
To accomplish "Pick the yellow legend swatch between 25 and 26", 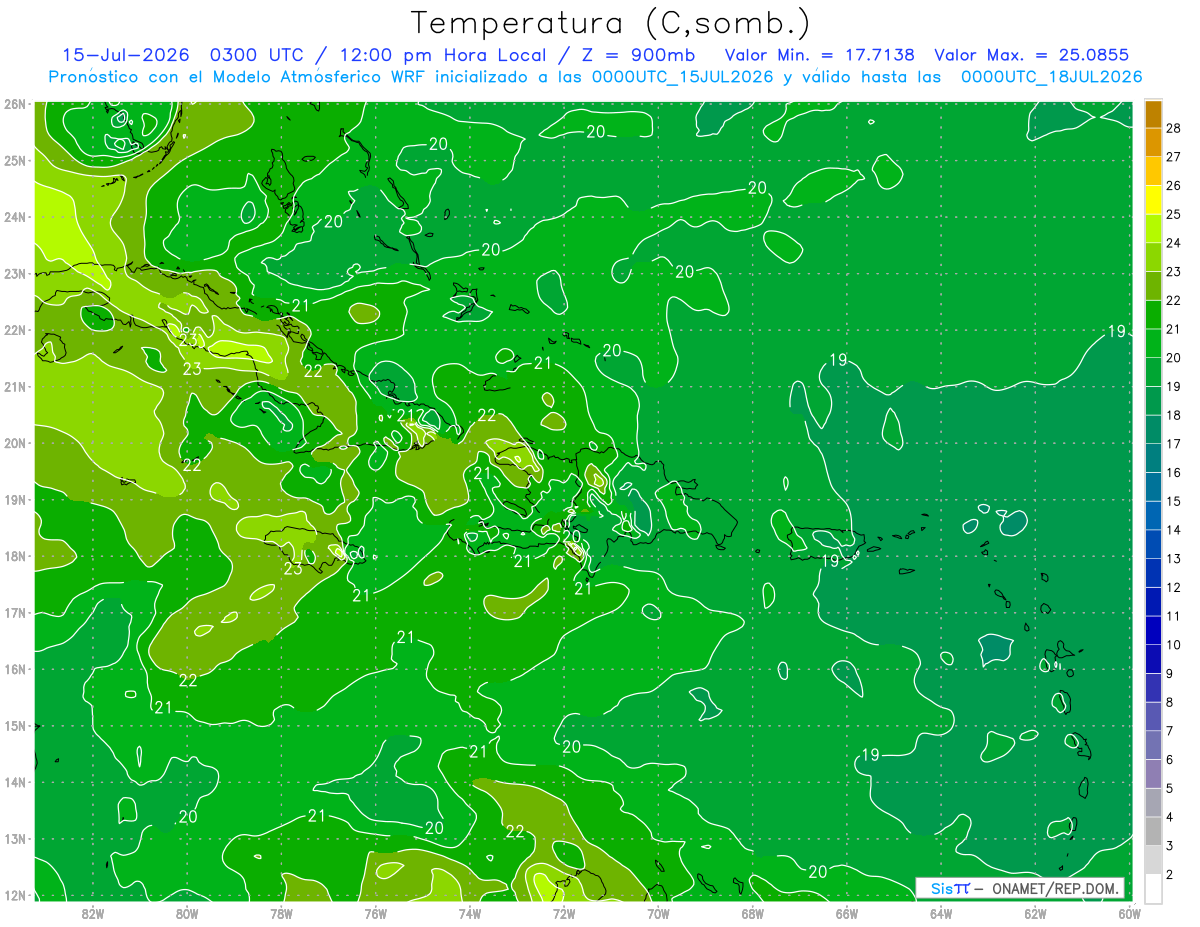I will pos(1153,200).
